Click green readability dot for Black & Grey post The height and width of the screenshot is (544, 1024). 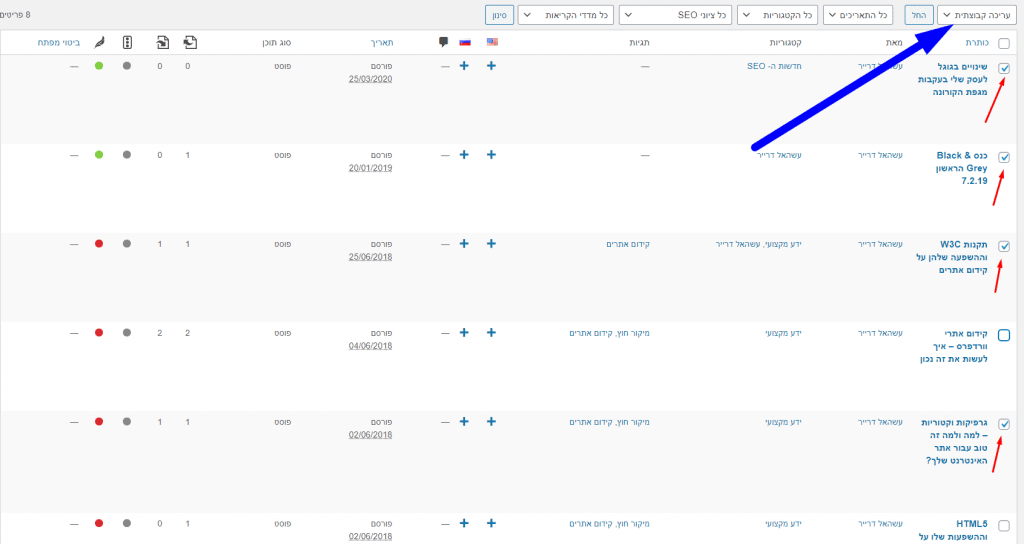coord(99,155)
